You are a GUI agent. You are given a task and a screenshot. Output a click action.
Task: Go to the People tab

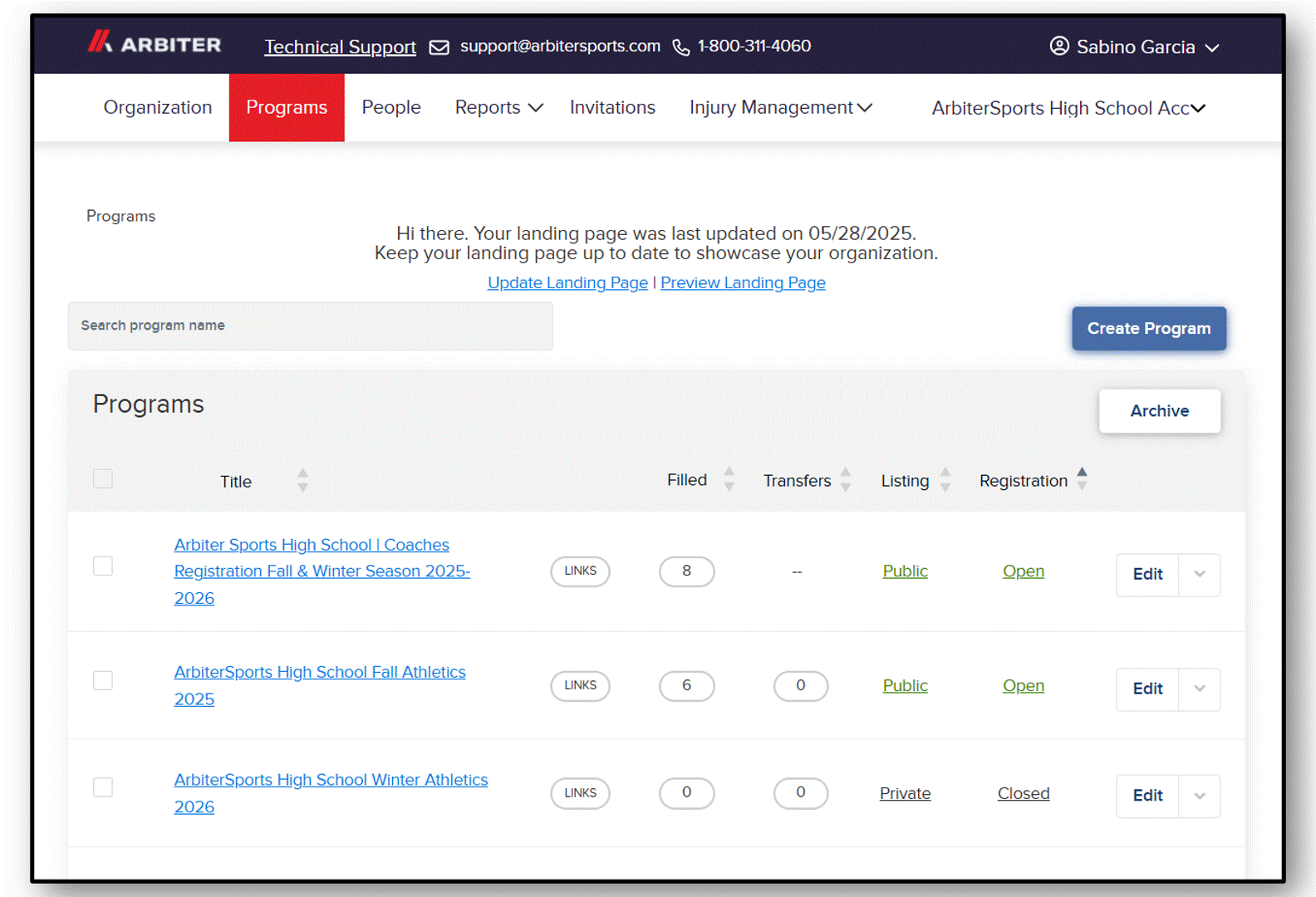coord(390,108)
